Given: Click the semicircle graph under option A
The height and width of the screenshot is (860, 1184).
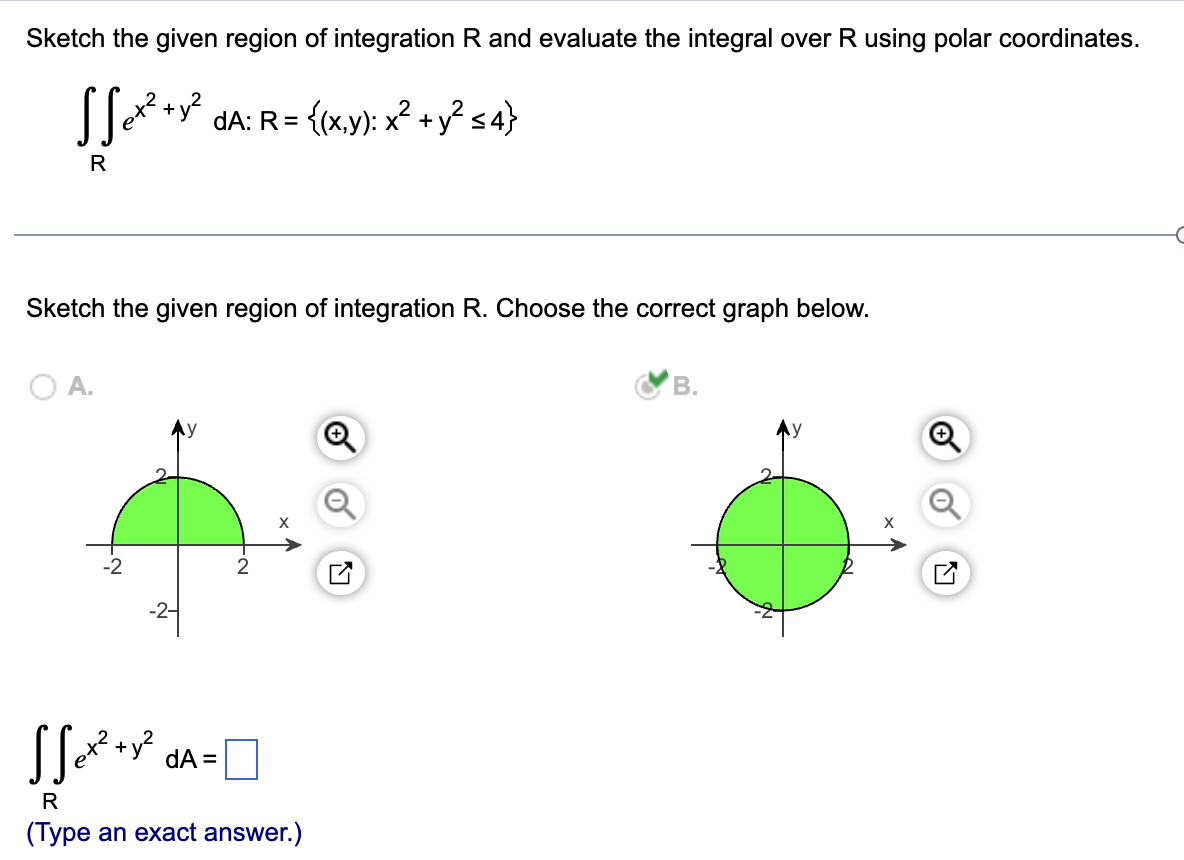Looking at the screenshot, I should 177,510.
